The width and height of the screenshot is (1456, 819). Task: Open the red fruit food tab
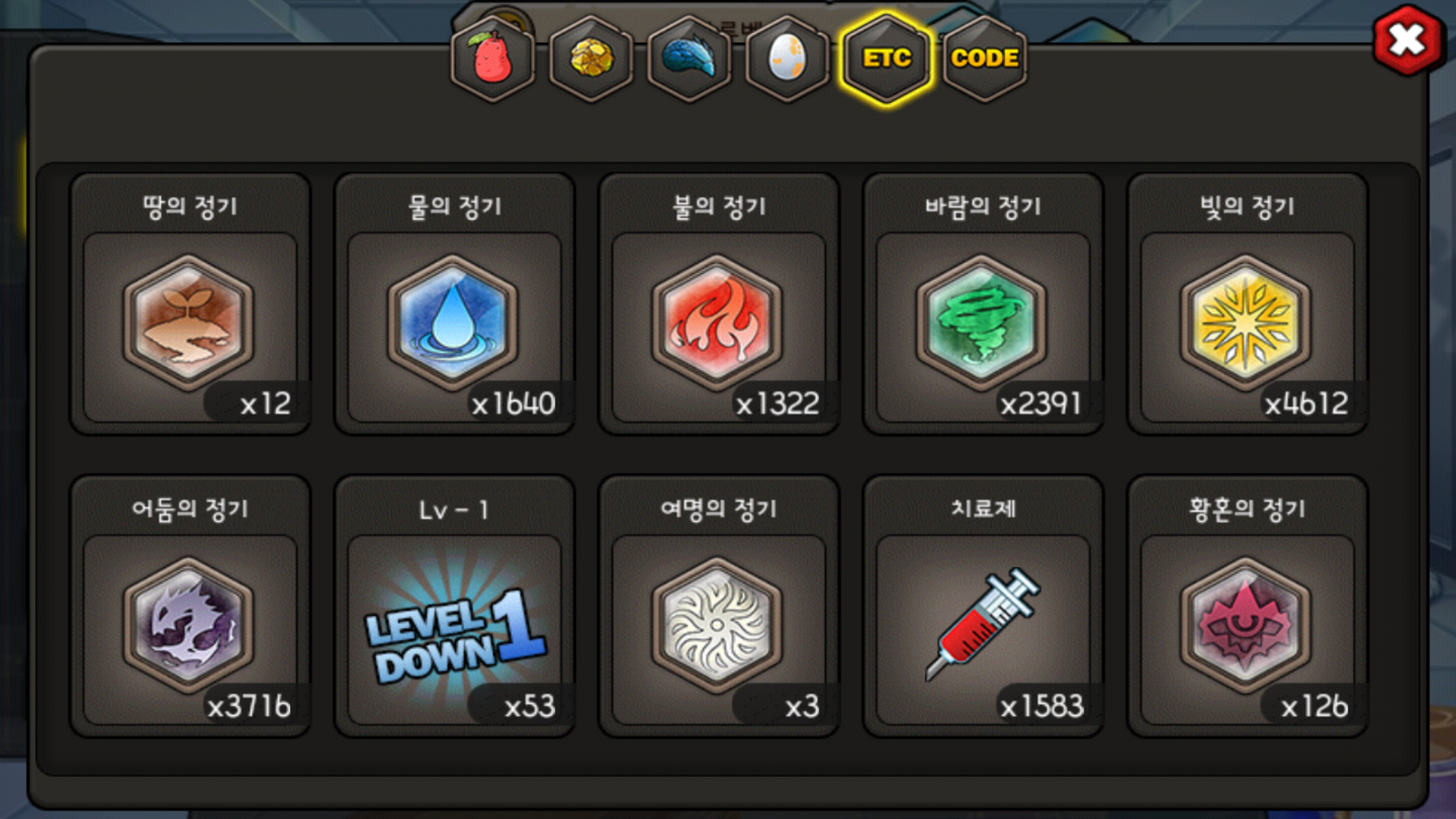click(x=492, y=58)
